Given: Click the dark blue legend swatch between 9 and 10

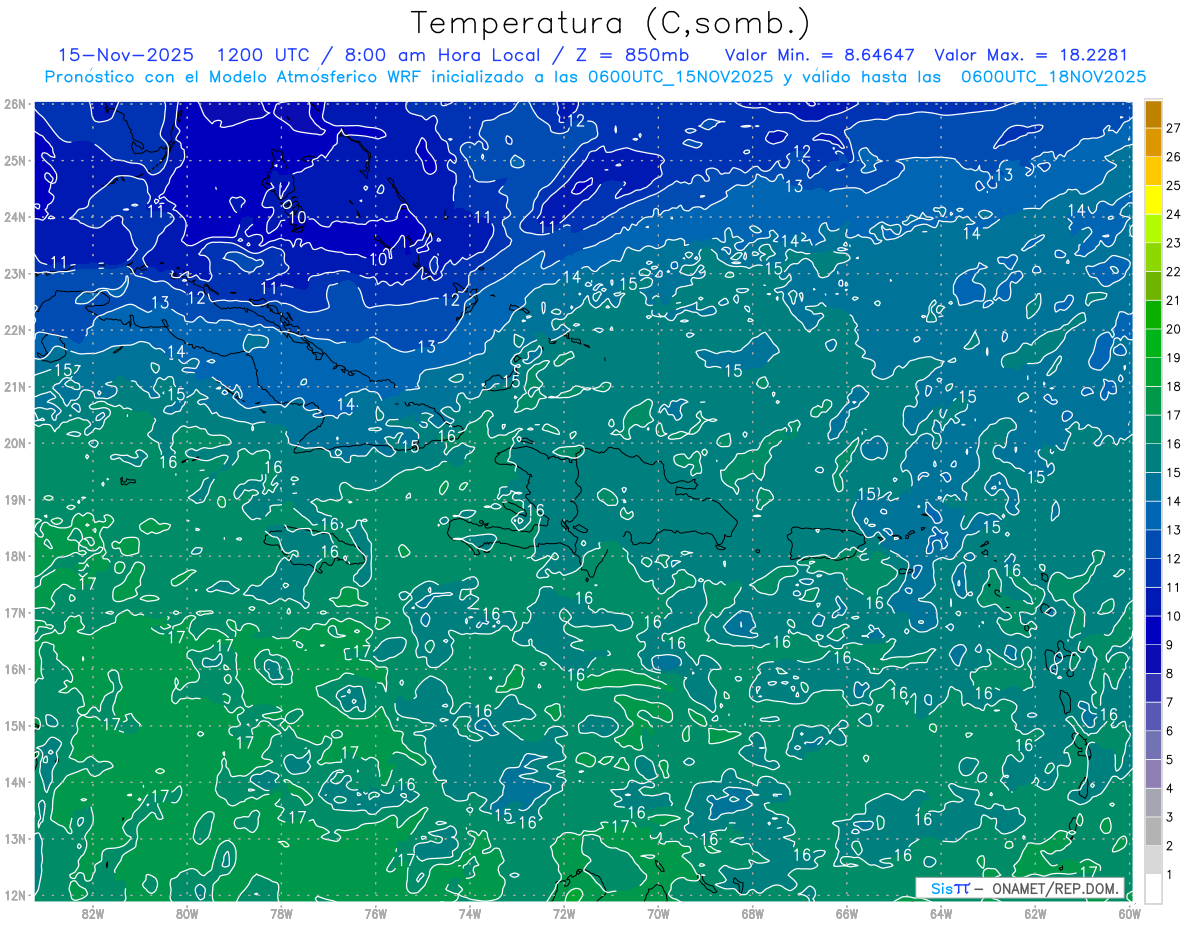Looking at the screenshot, I should coord(1154,630).
